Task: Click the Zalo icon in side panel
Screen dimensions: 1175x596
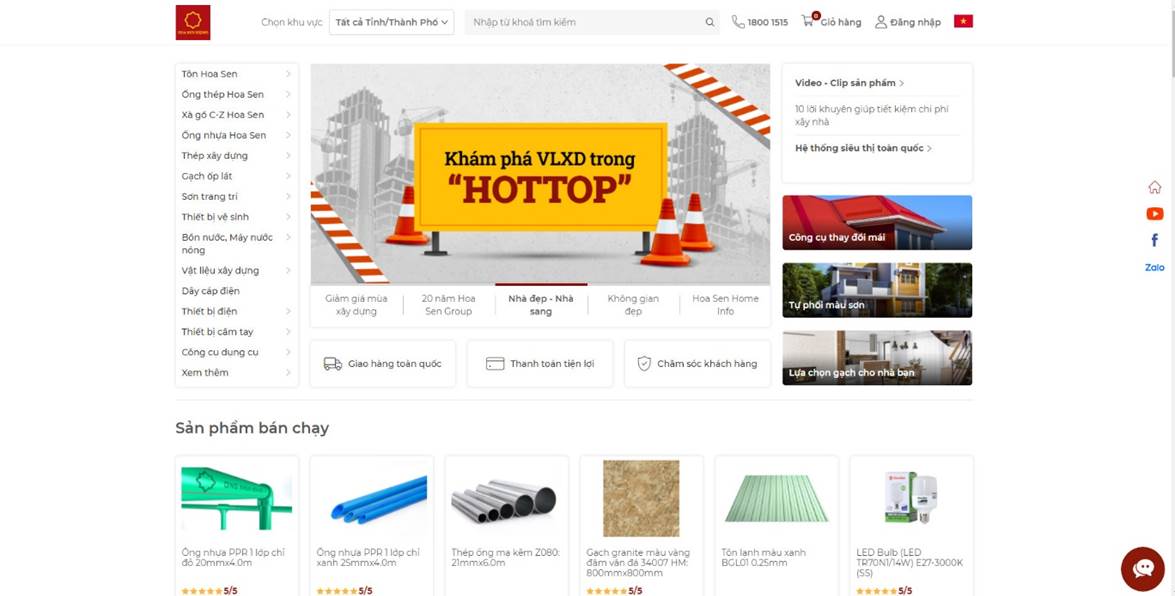Action: (1155, 267)
